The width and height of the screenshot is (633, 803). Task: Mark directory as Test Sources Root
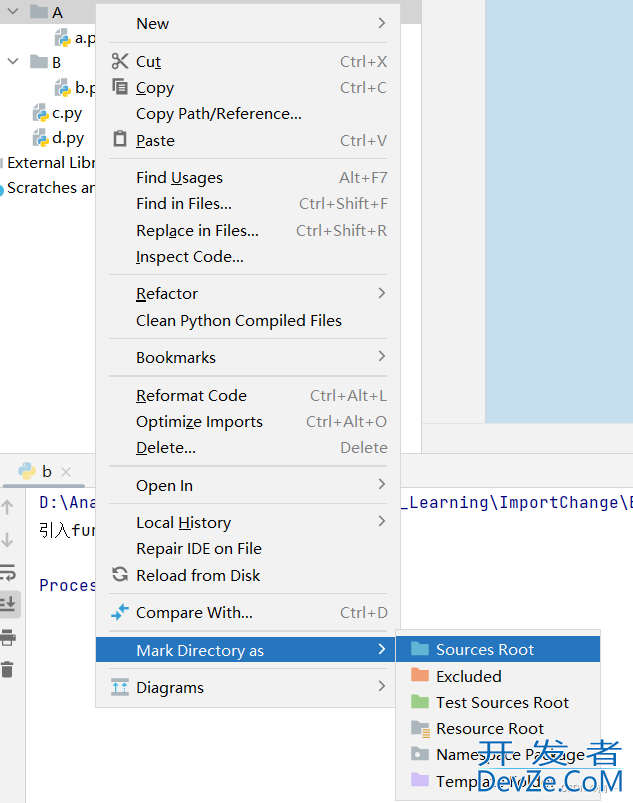498,702
